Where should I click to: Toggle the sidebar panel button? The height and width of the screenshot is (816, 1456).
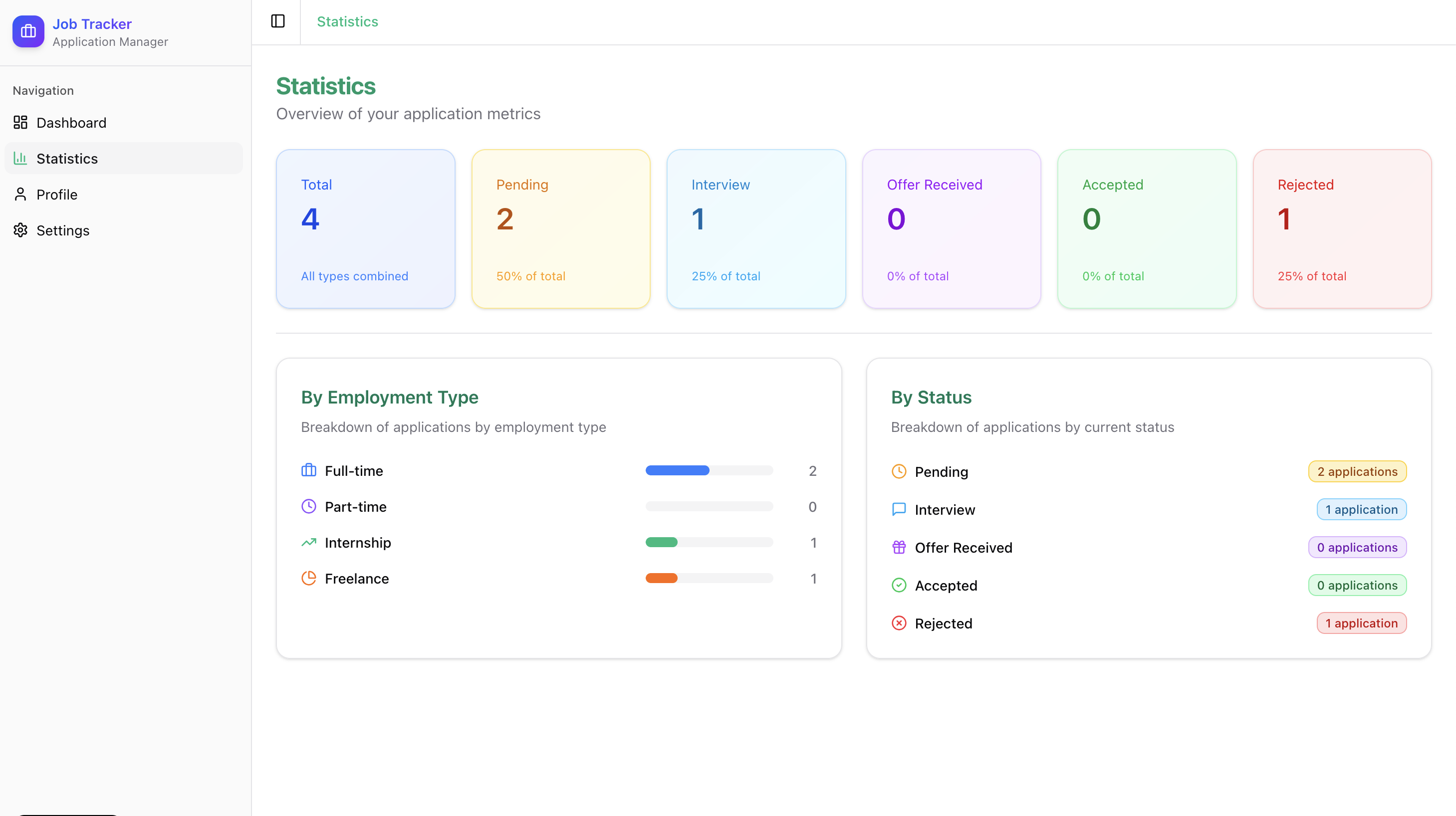pyautogui.click(x=277, y=21)
